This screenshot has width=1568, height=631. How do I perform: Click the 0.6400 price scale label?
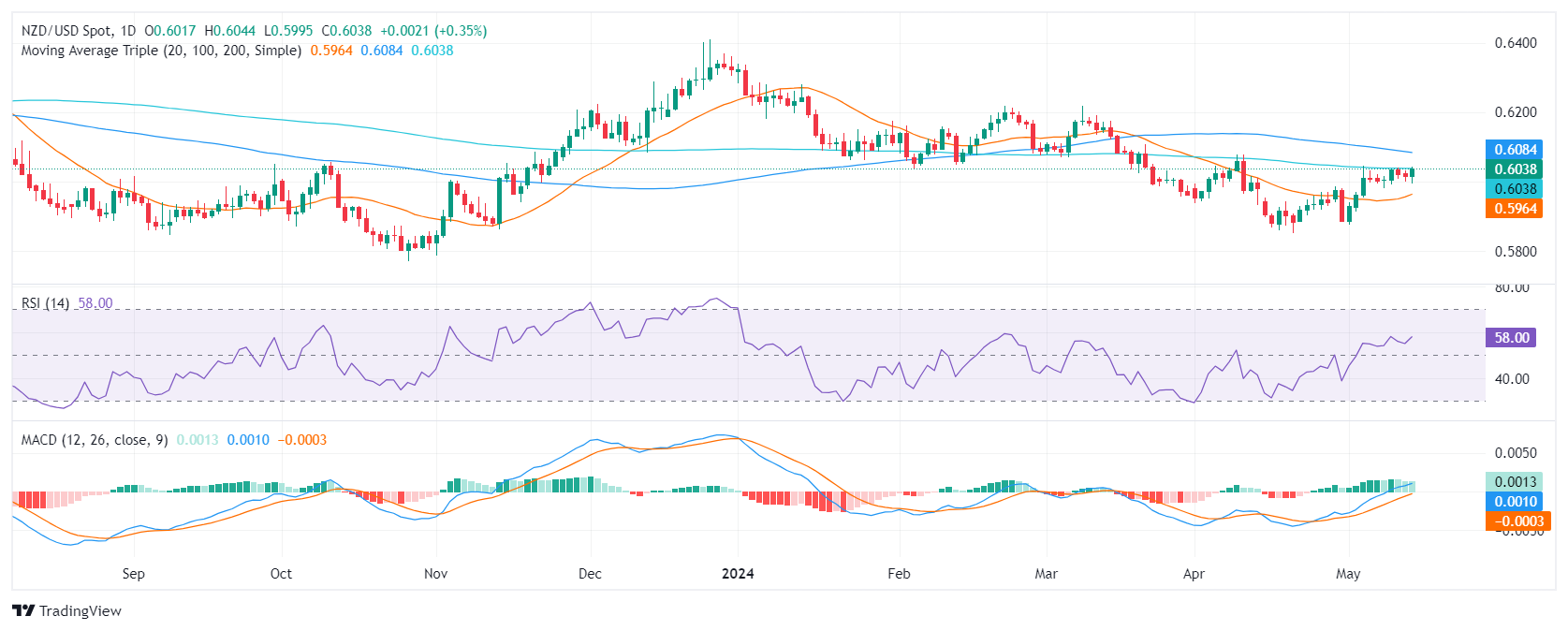pyautogui.click(x=1515, y=43)
